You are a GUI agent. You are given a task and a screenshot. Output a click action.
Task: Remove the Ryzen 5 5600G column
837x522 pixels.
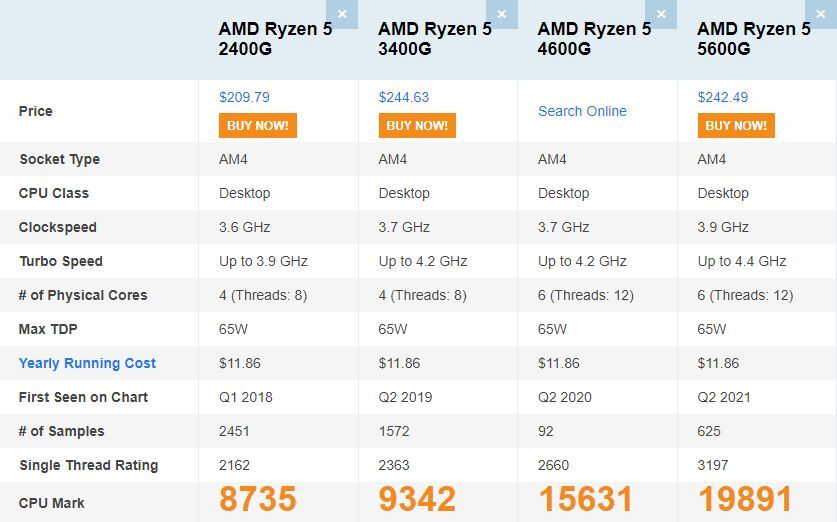click(x=821, y=14)
